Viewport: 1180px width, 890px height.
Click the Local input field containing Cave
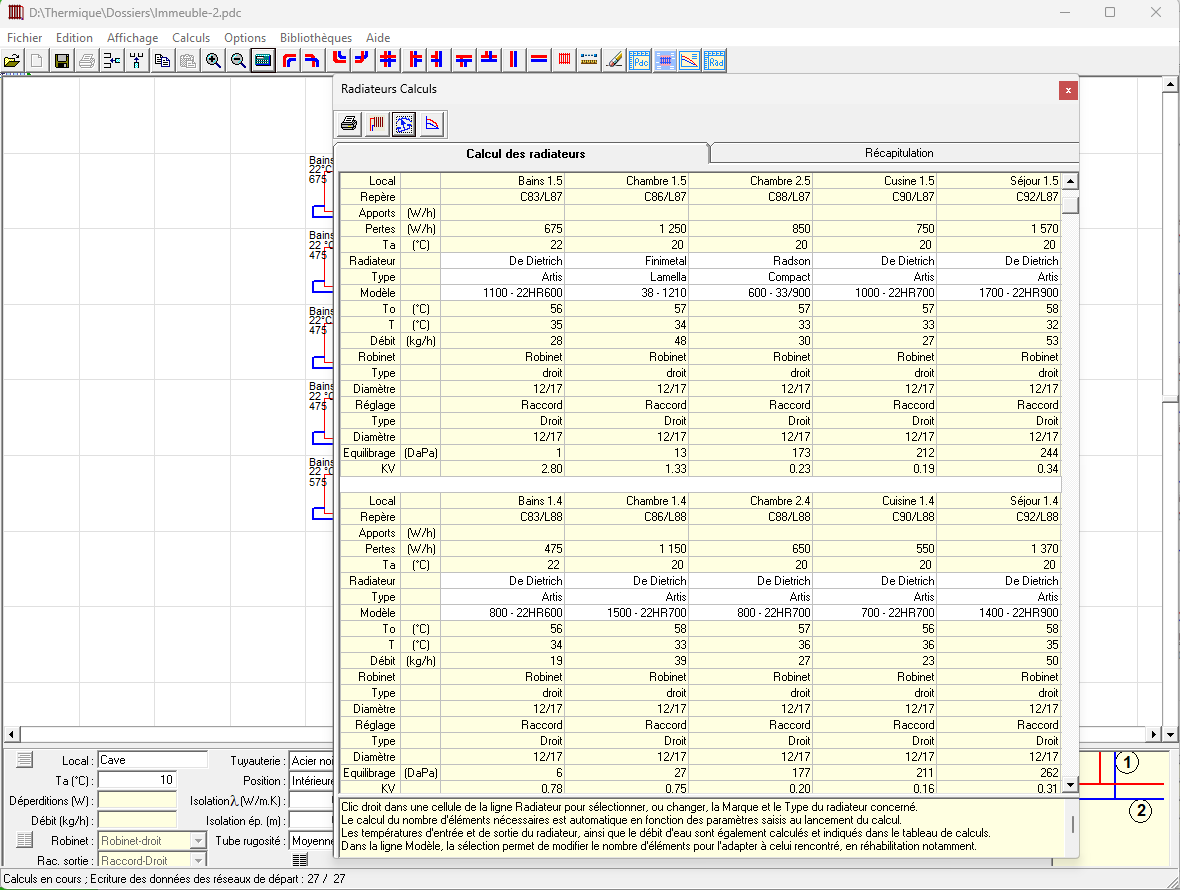152,760
